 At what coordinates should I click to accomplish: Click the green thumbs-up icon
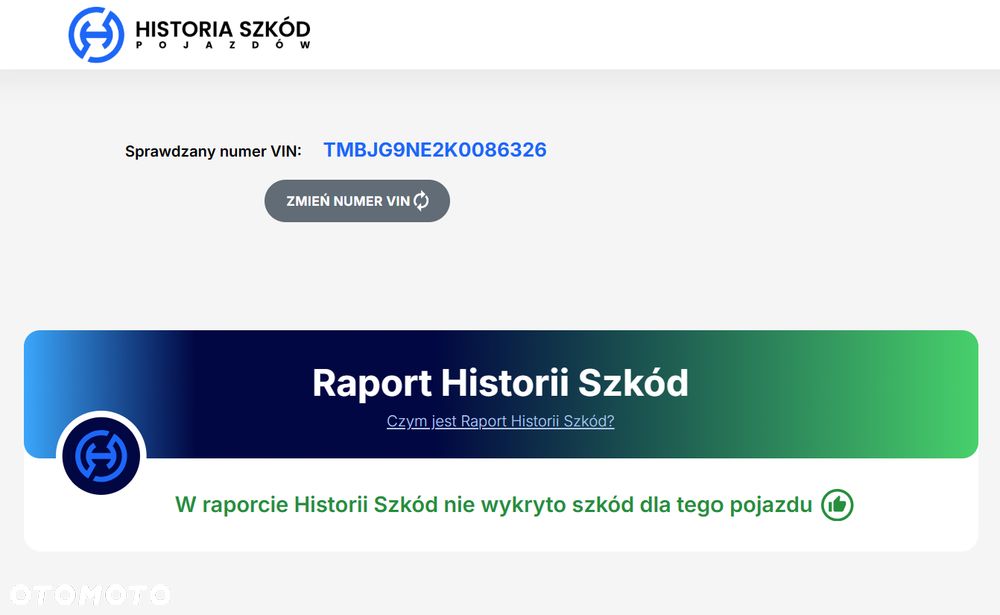pos(837,505)
